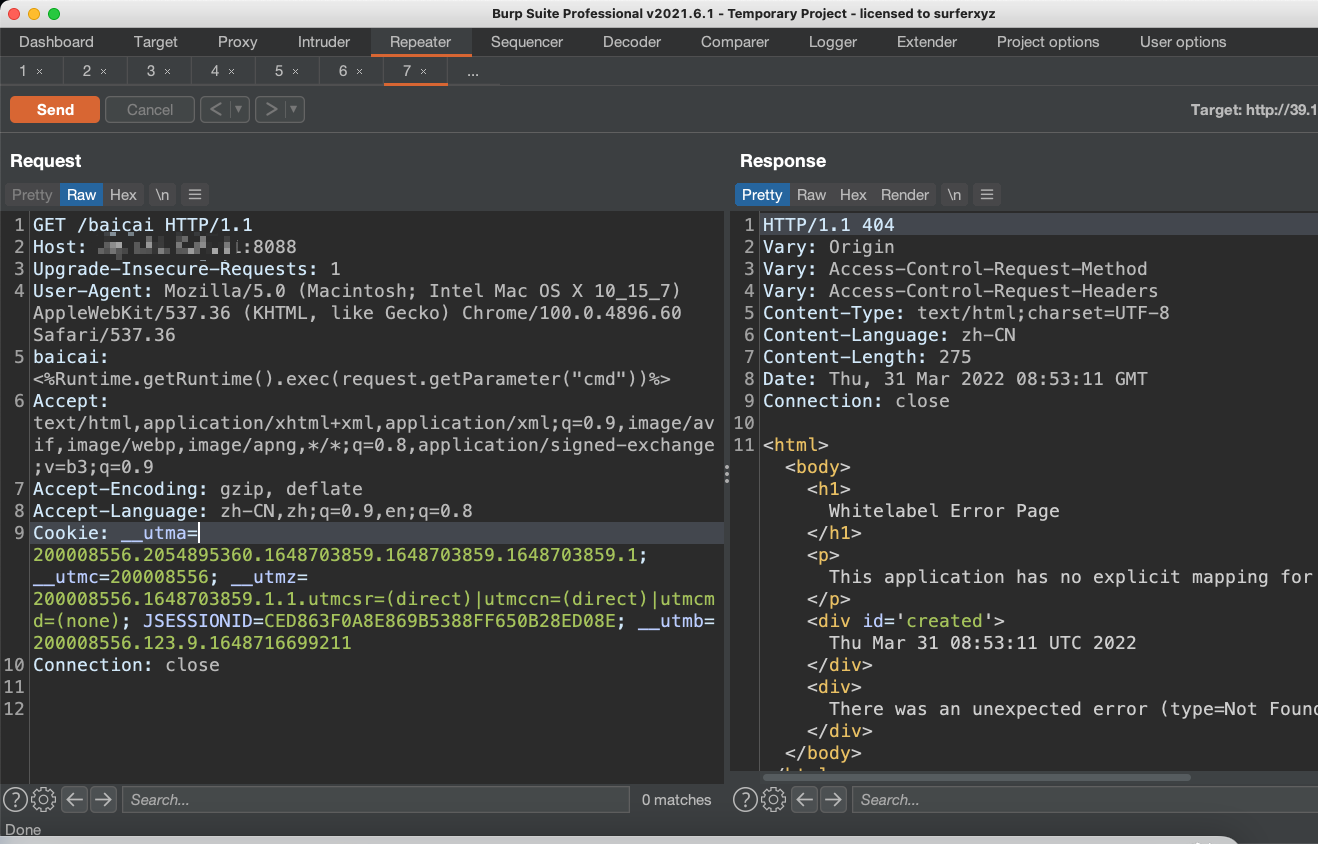Screen dimensions: 1318x844
Task: Click the Whitelabel Error Page text
Action: tap(944, 511)
